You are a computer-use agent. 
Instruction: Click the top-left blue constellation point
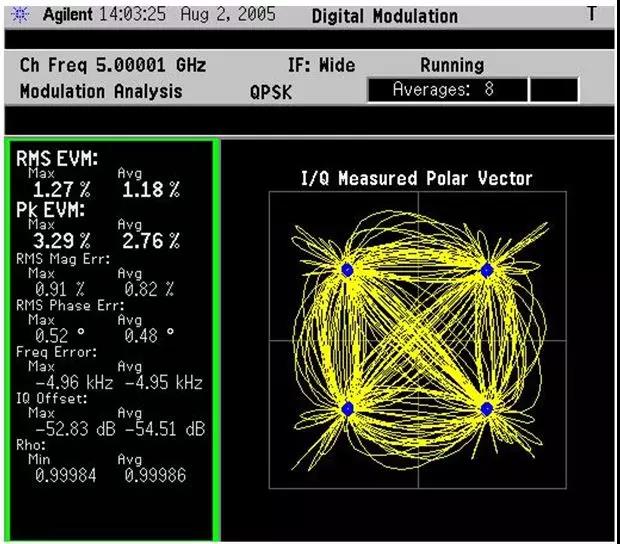click(x=347, y=270)
